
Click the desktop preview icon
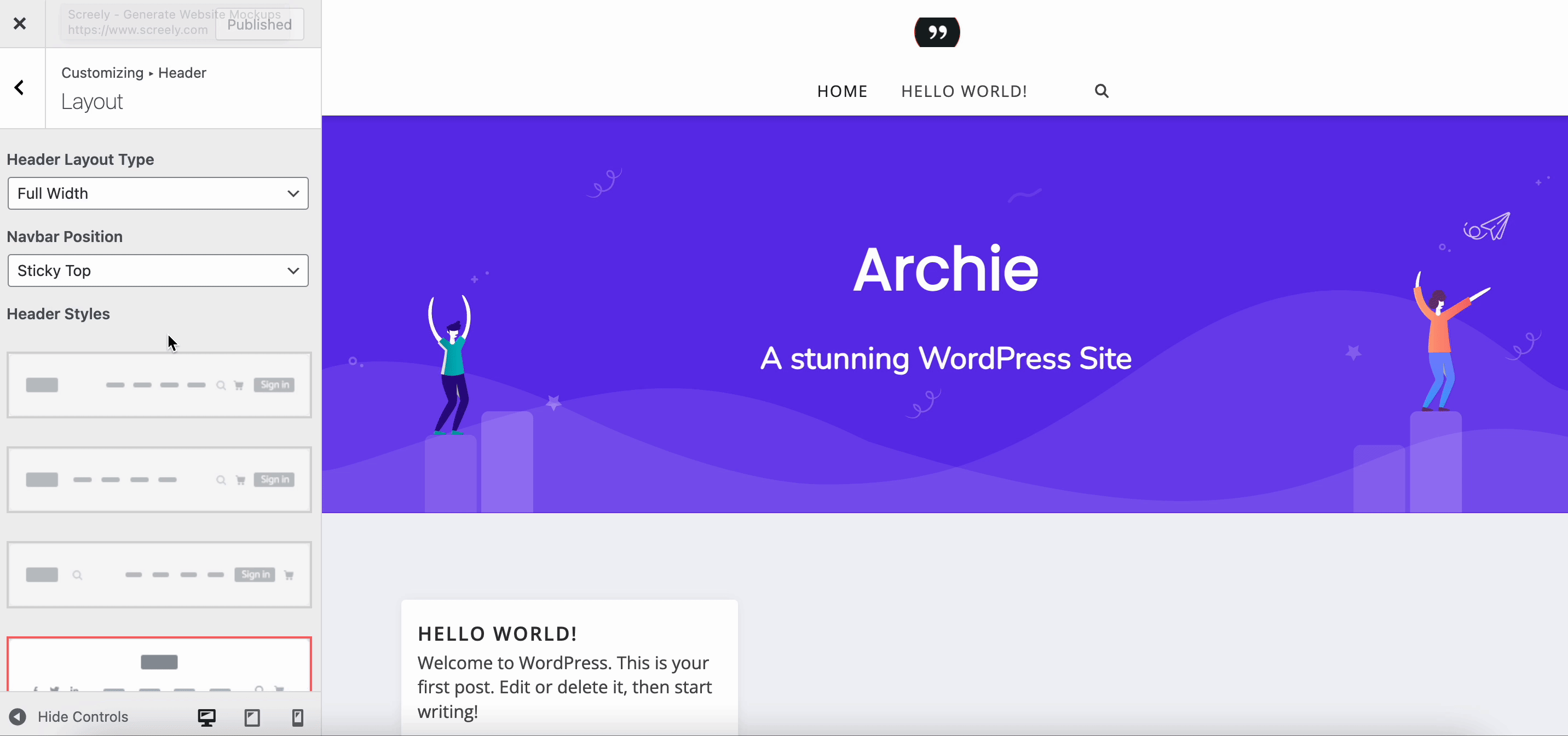coord(207,717)
